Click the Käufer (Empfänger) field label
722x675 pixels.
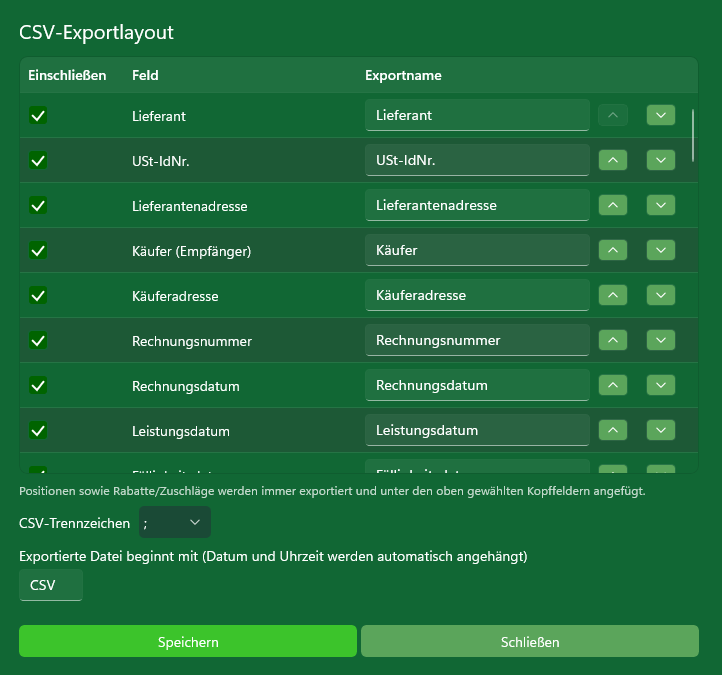192,251
